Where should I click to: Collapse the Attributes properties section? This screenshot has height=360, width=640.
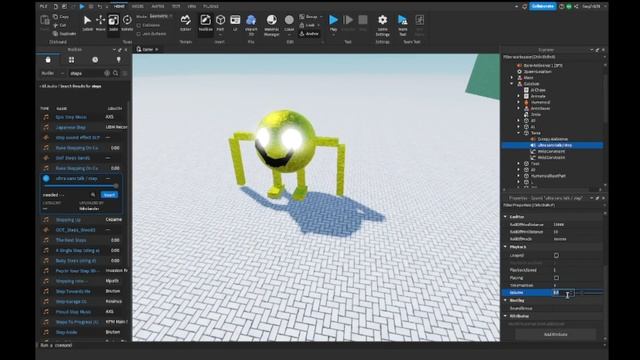coord(505,316)
